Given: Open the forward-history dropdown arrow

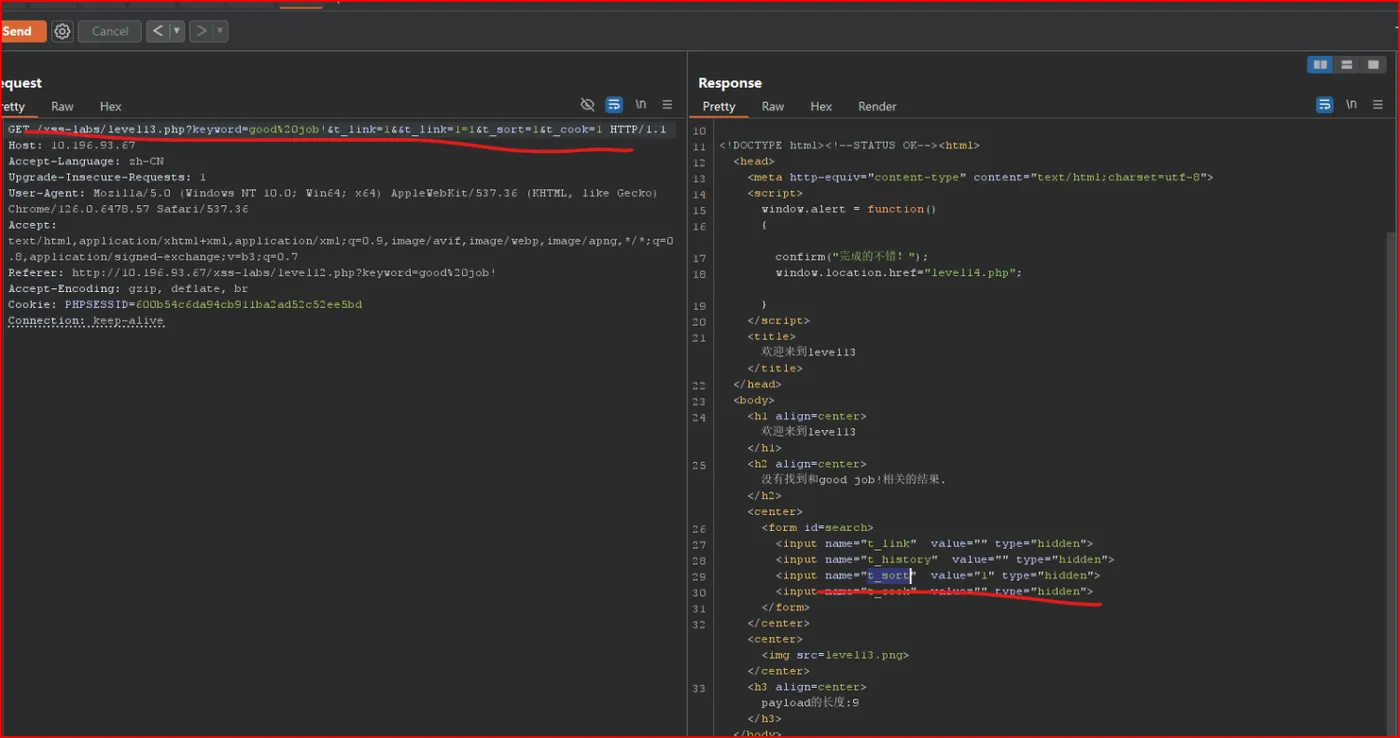Looking at the screenshot, I should point(220,31).
